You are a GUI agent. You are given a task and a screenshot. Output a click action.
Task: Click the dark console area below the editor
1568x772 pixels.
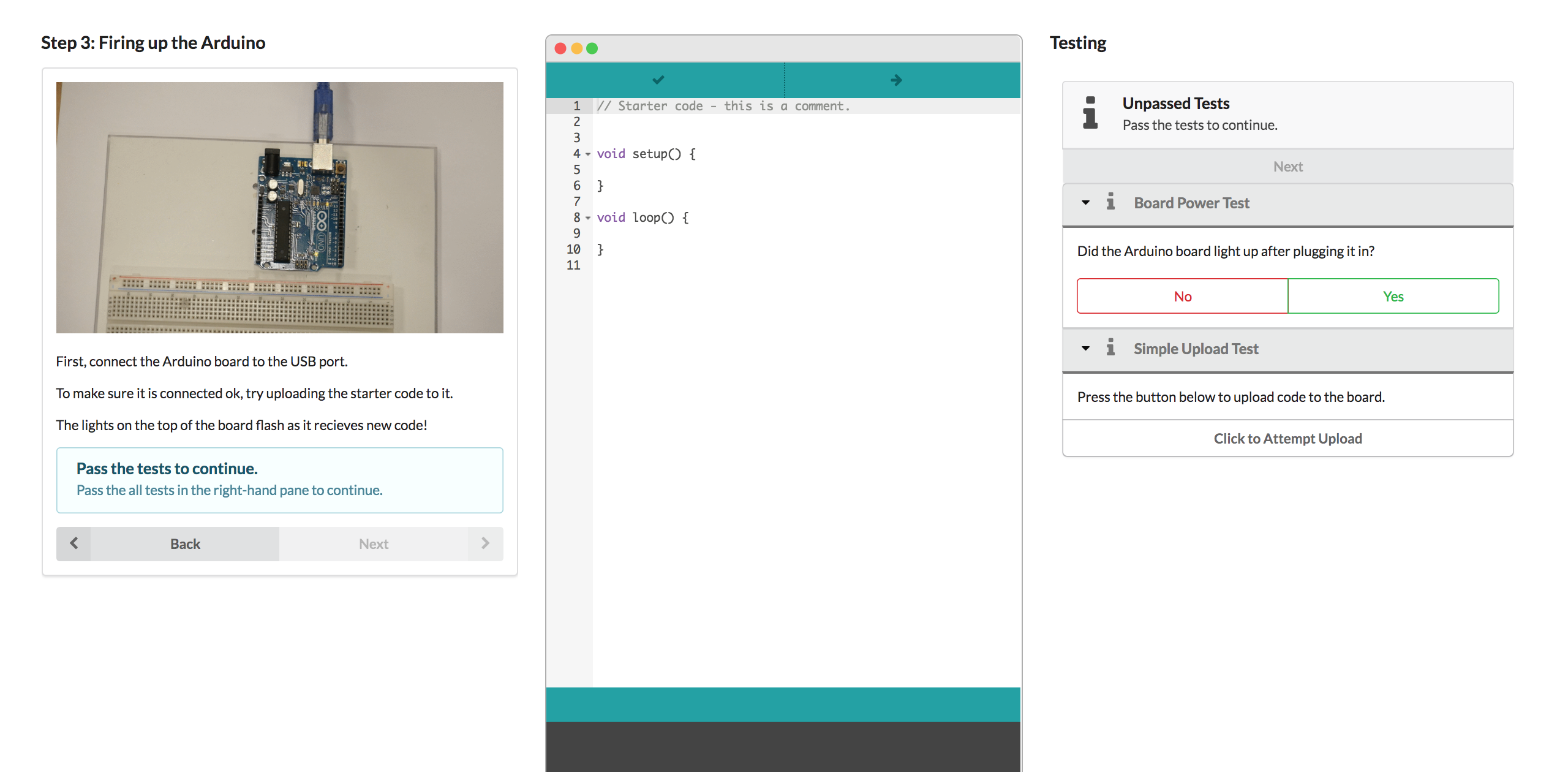click(783, 747)
